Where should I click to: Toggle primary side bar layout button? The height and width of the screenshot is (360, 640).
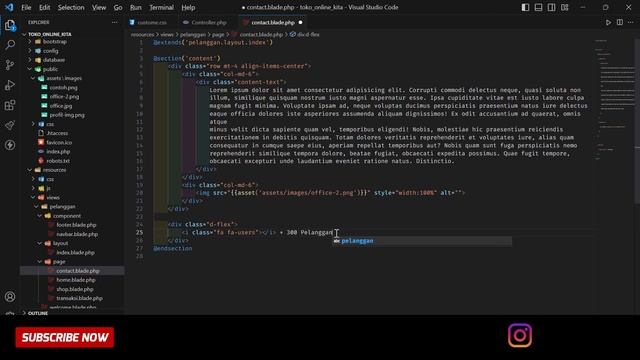(525, 7)
